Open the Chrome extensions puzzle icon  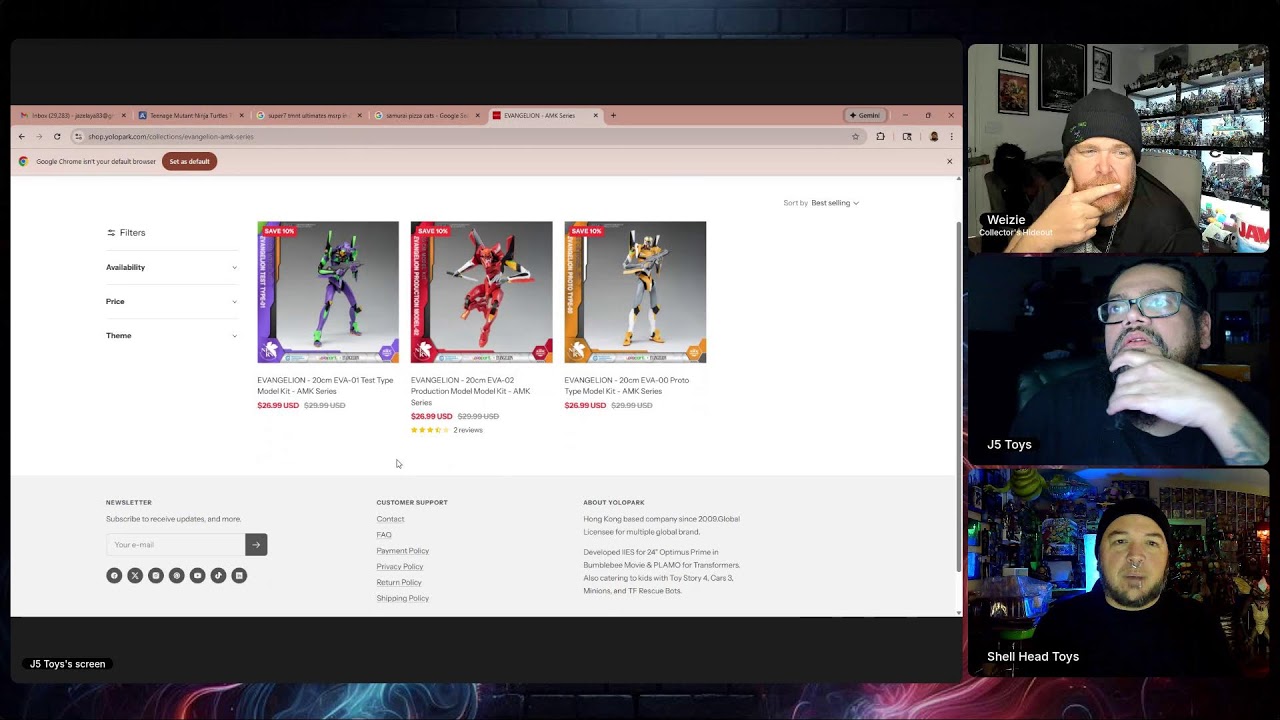[880, 136]
